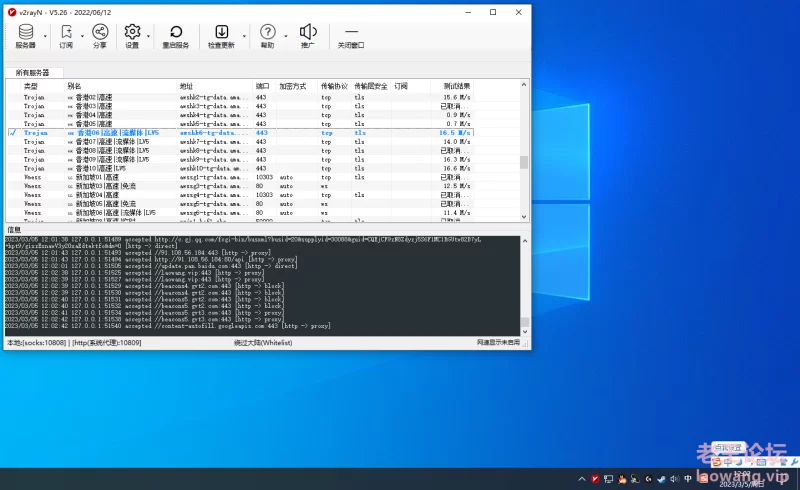Click the server list scrollbar thumb

pos(524,162)
